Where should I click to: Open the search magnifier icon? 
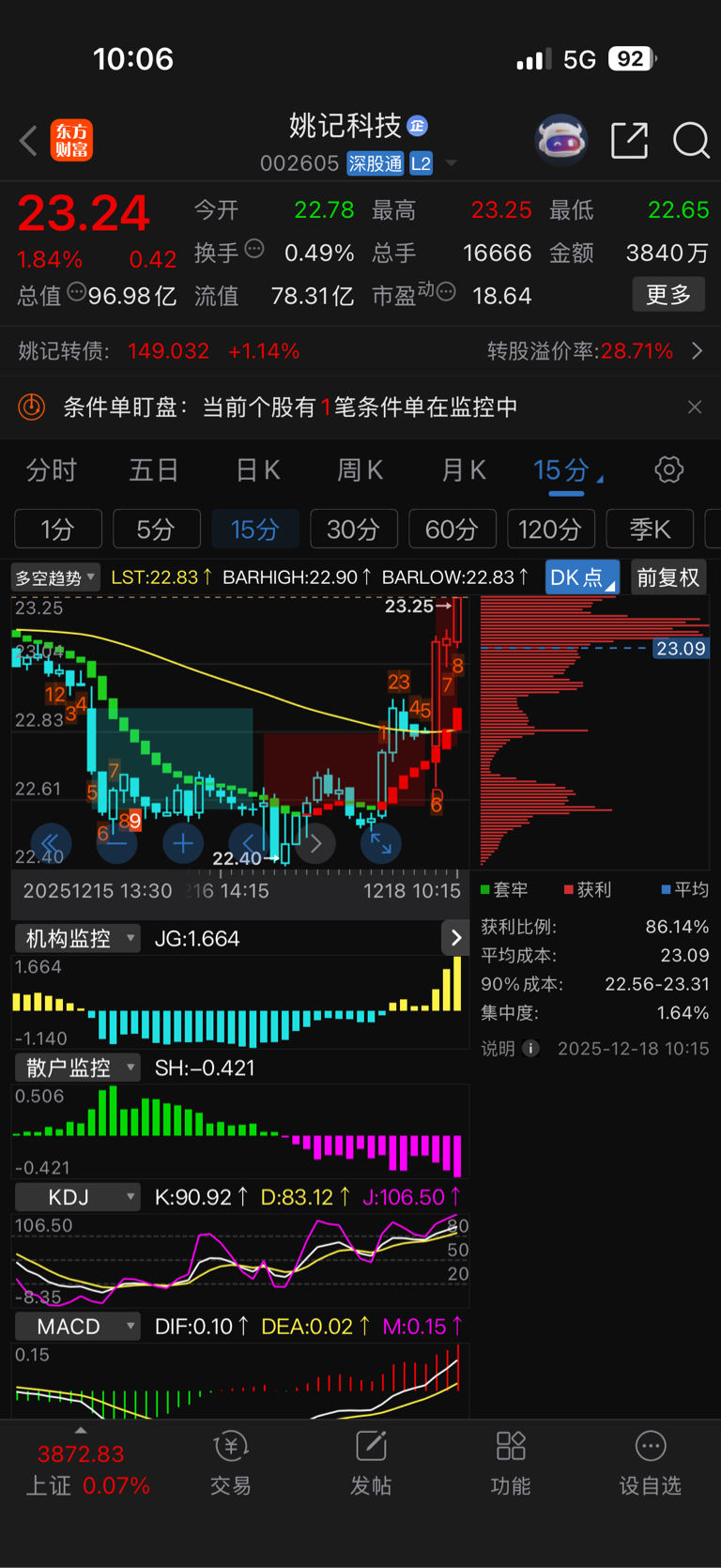pos(692,141)
